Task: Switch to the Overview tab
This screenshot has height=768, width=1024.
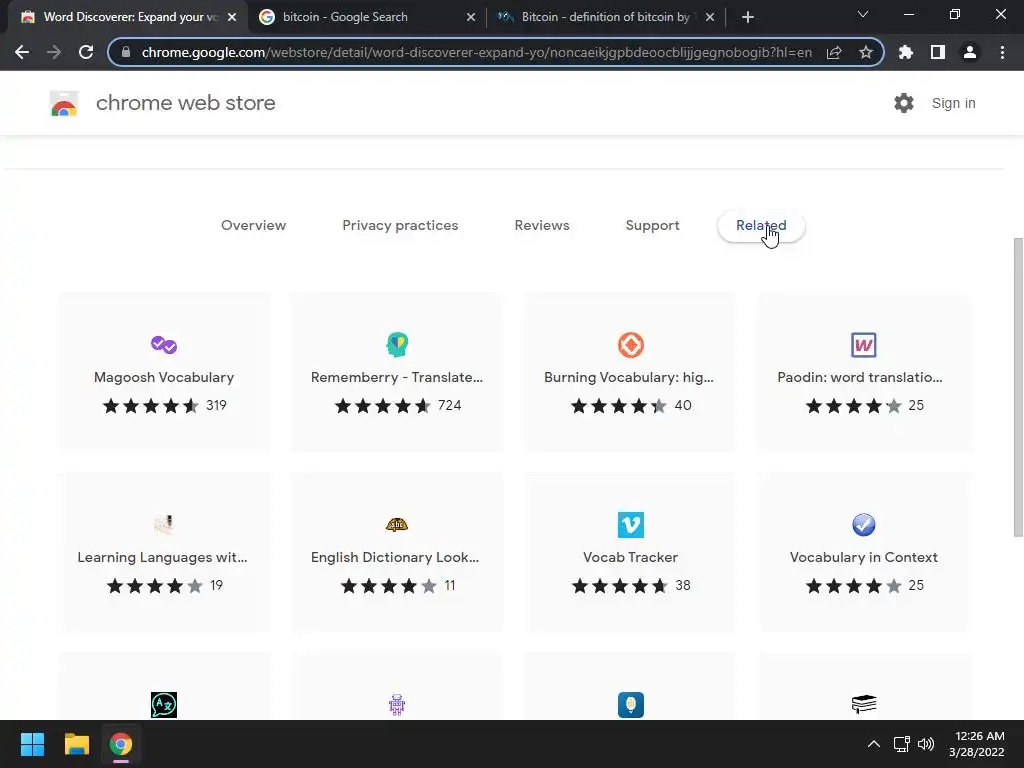Action: point(253,225)
